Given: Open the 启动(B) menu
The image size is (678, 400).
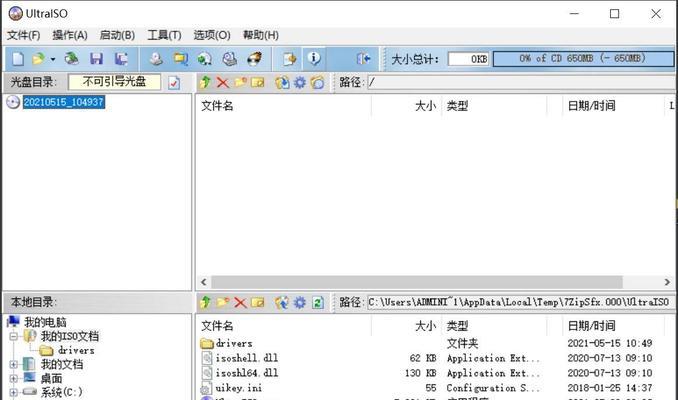Looking at the screenshot, I should [117, 35].
